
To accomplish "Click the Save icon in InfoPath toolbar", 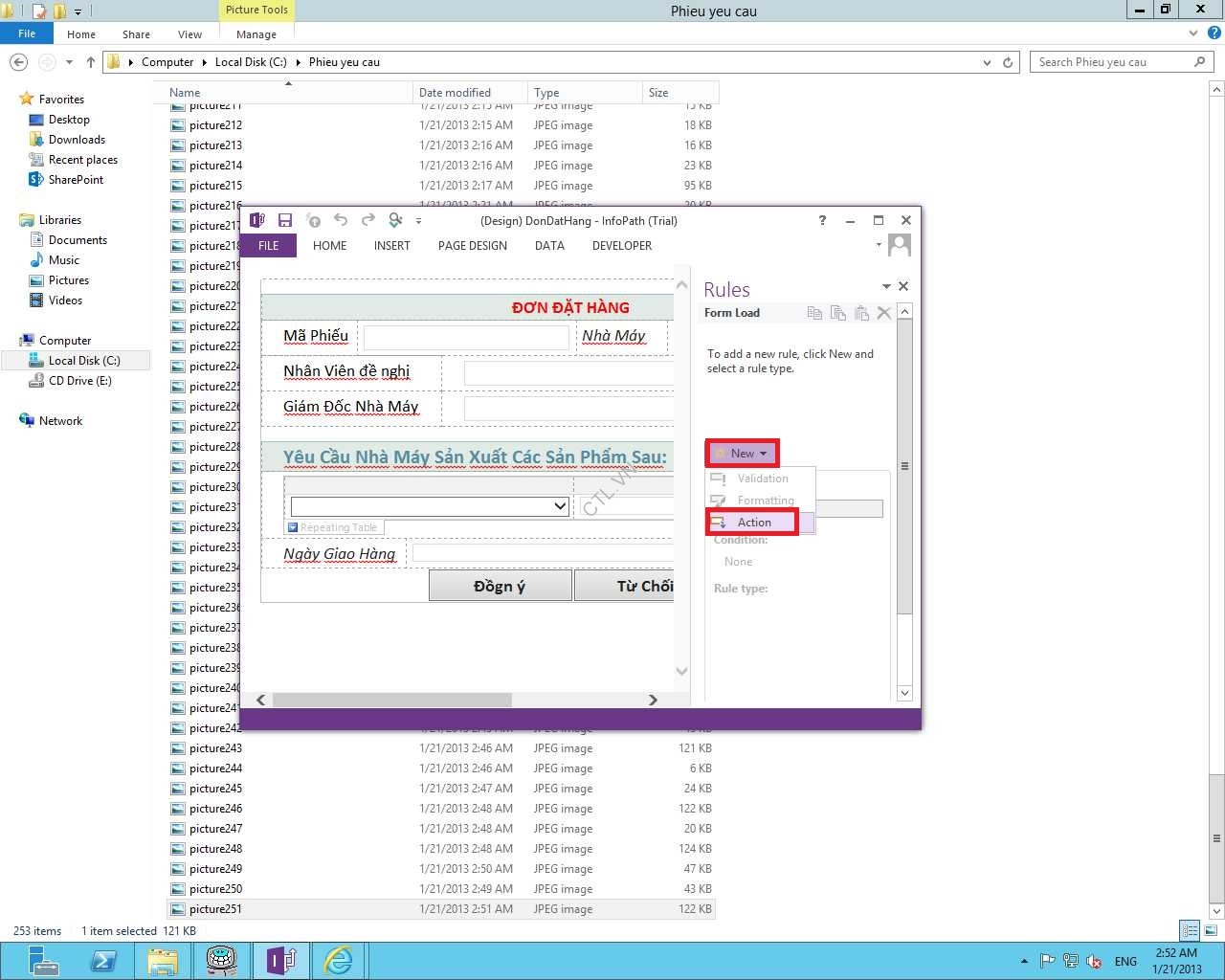I will tap(284, 220).
